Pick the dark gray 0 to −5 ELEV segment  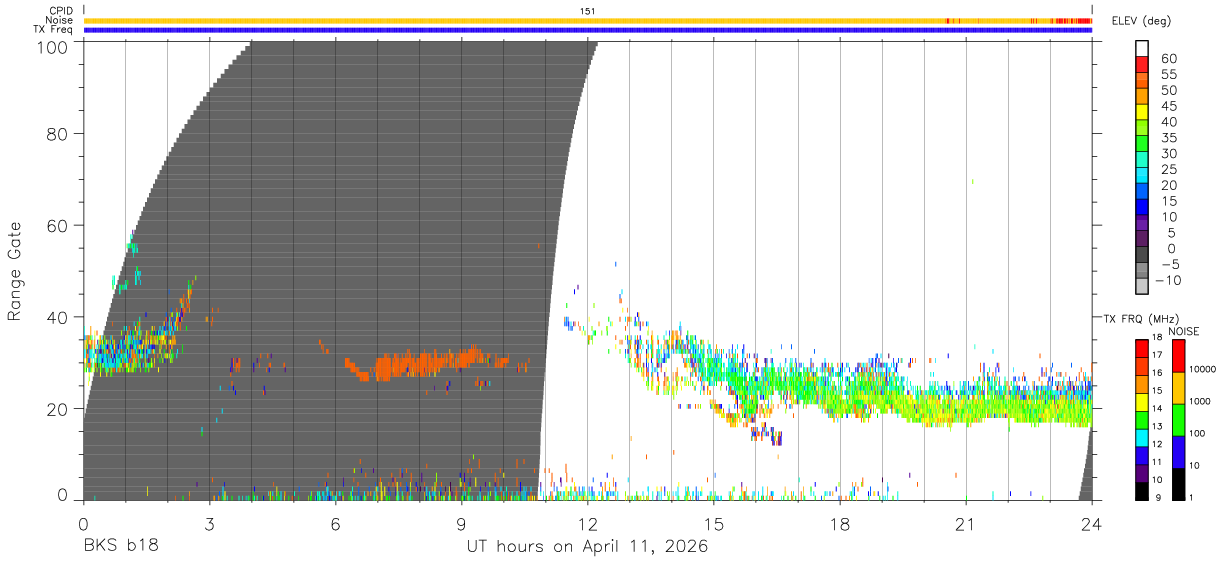(x=1143, y=256)
